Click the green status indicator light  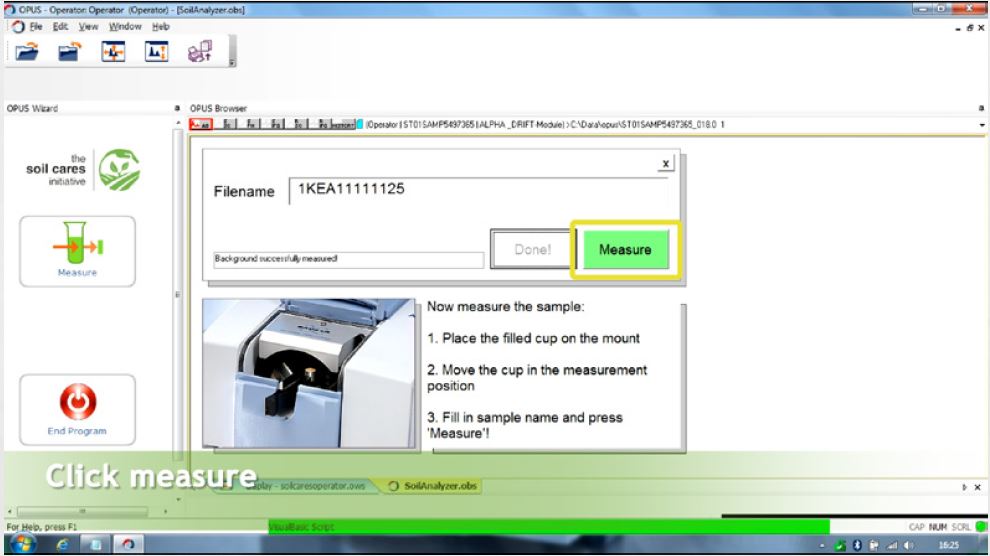click(981, 526)
